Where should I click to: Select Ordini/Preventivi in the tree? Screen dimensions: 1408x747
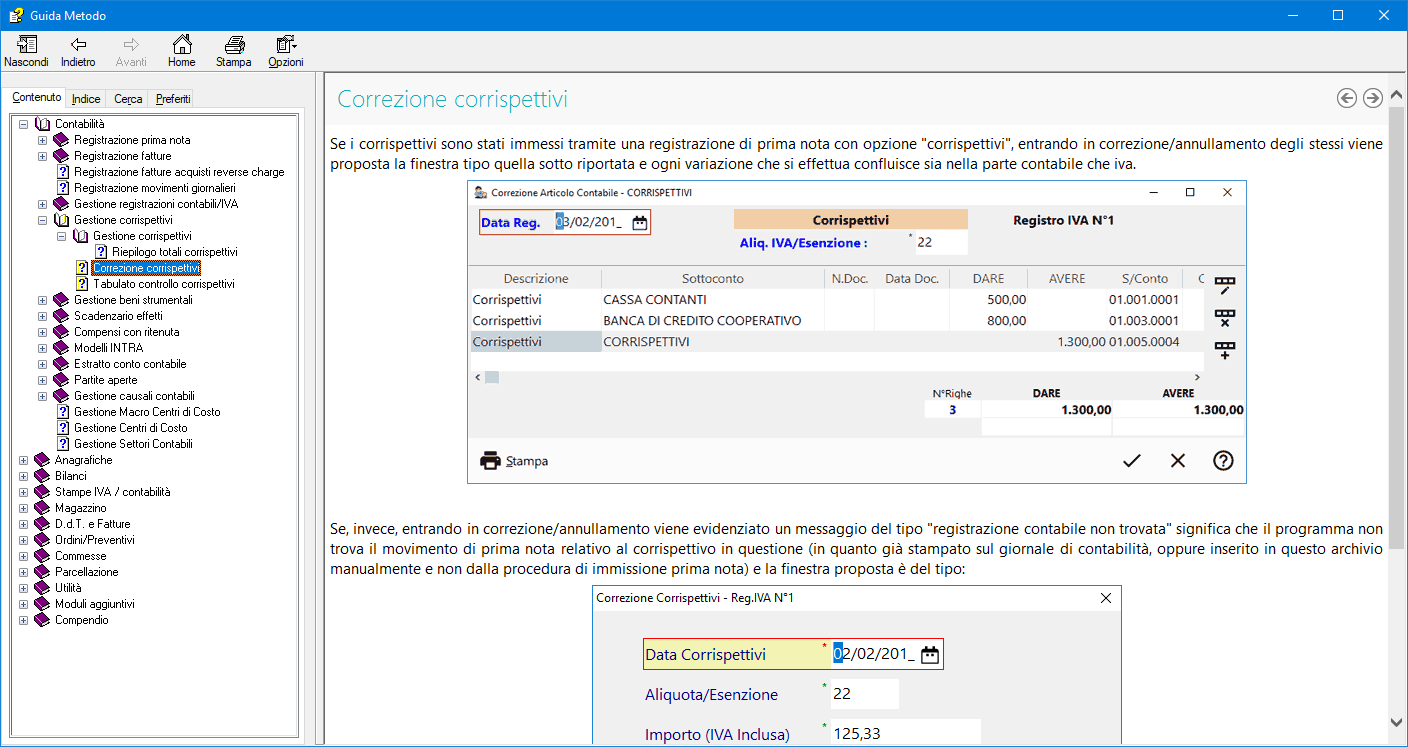[94, 540]
